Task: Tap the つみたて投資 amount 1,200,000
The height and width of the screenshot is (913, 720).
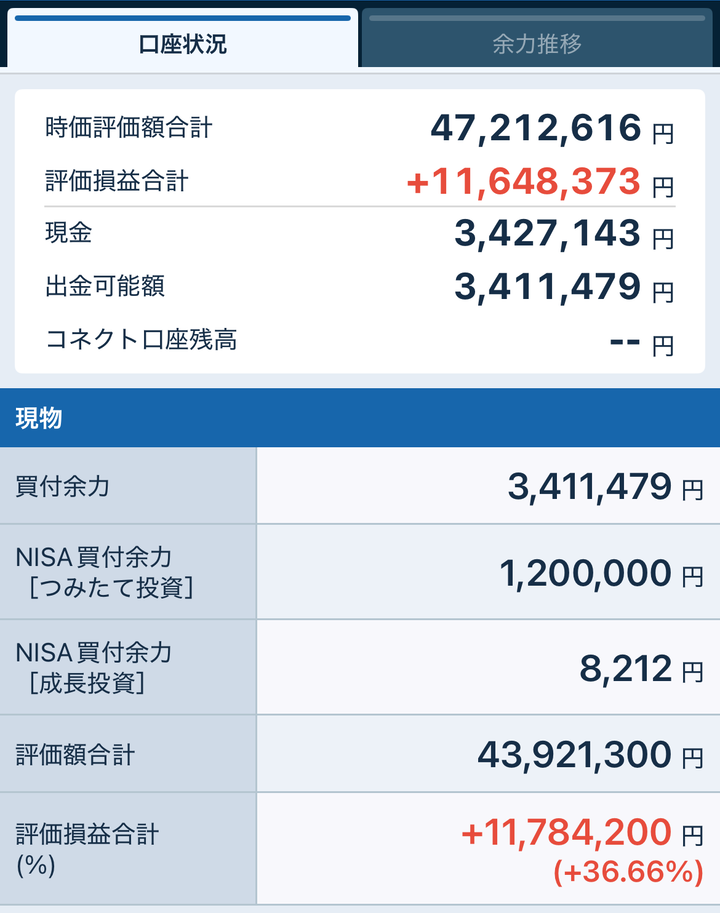Action: pos(585,573)
